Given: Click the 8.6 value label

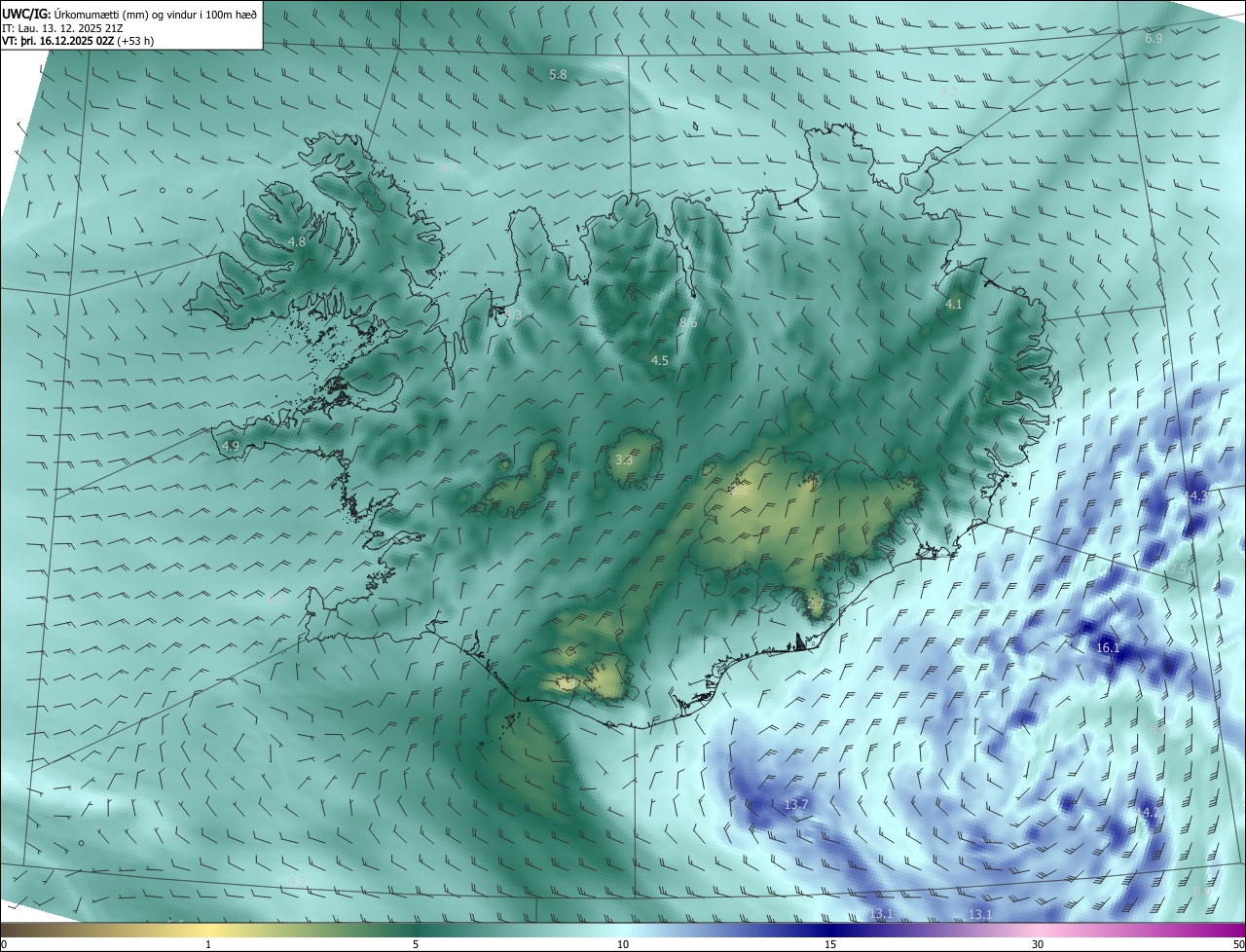Looking at the screenshot, I should (688, 322).
